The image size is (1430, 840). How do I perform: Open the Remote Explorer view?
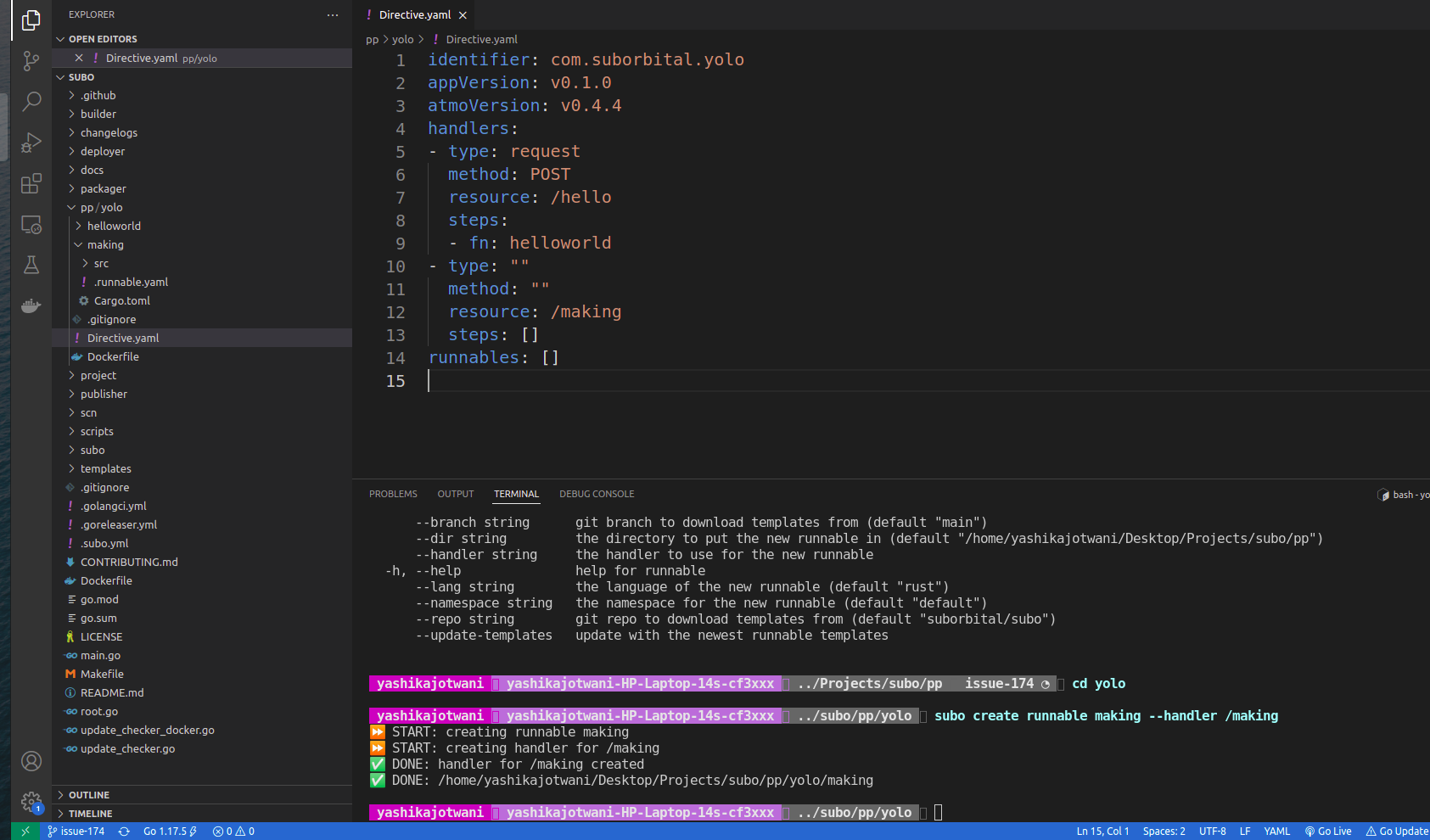pyautogui.click(x=31, y=224)
